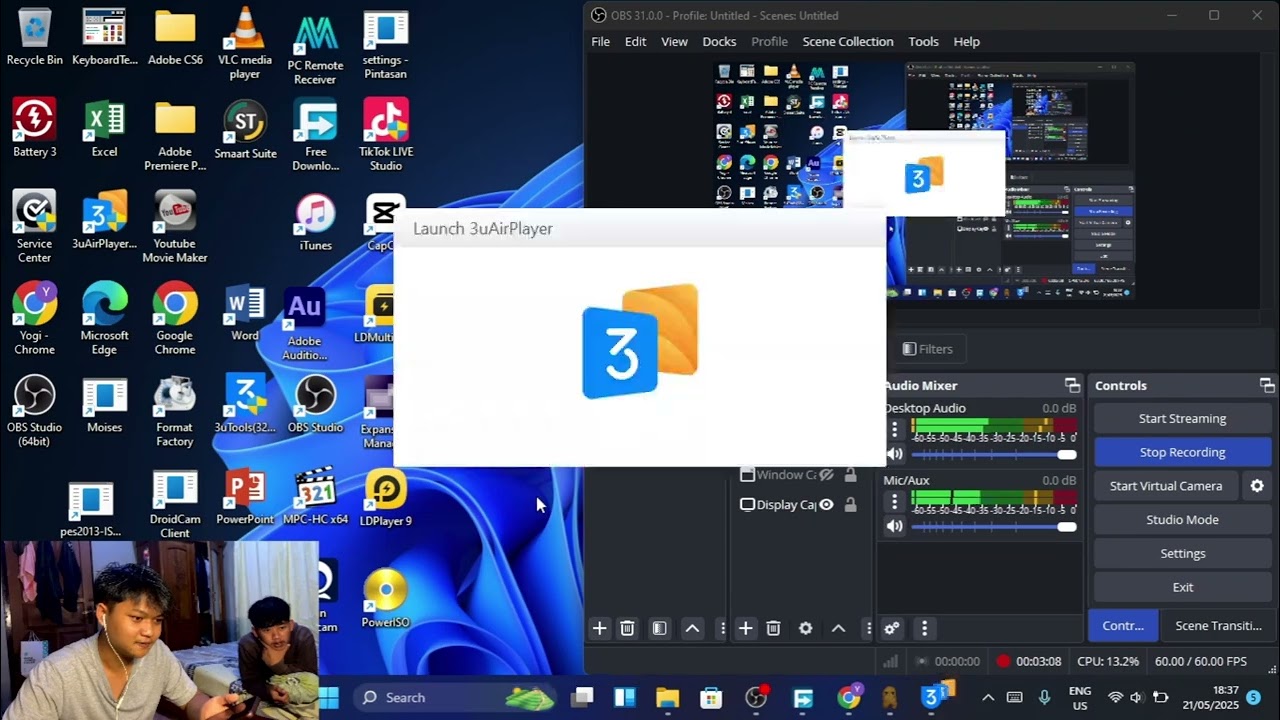Launch TikTok LIVE Studio from desktop
1280x720 pixels.
pos(386,135)
